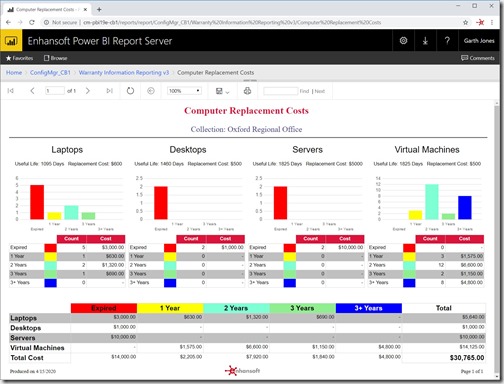The image size is (504, 384).
Task: Click the Total Cost row label
Action: pos(27,358)
